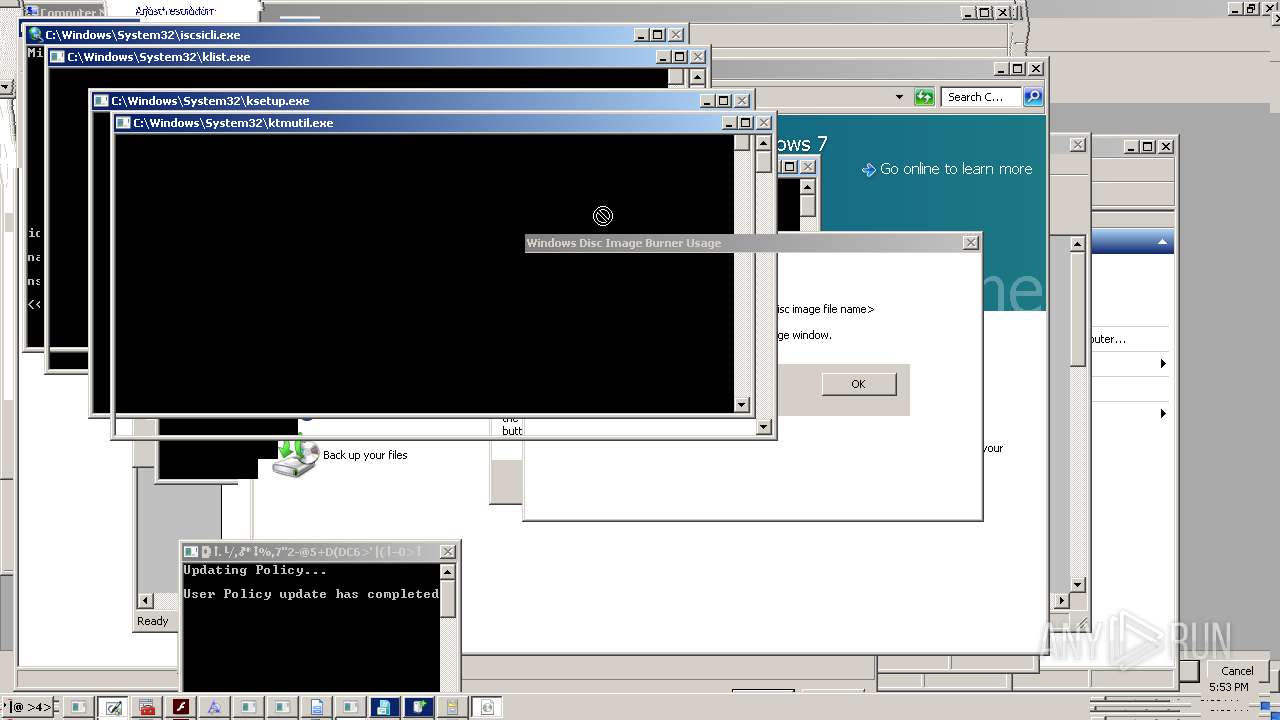Close the Windows Disc Image Burner Usage dialog
This screenshot has height=720, width=1280.
(970, 243)
